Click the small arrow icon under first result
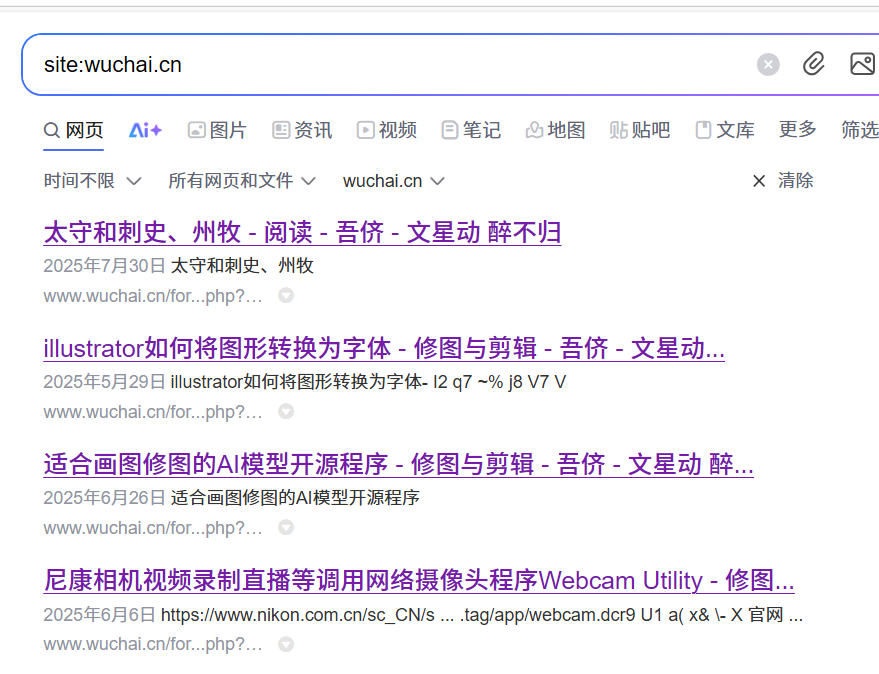Screen dimensions: 879x674 click(x=286, y=296)
